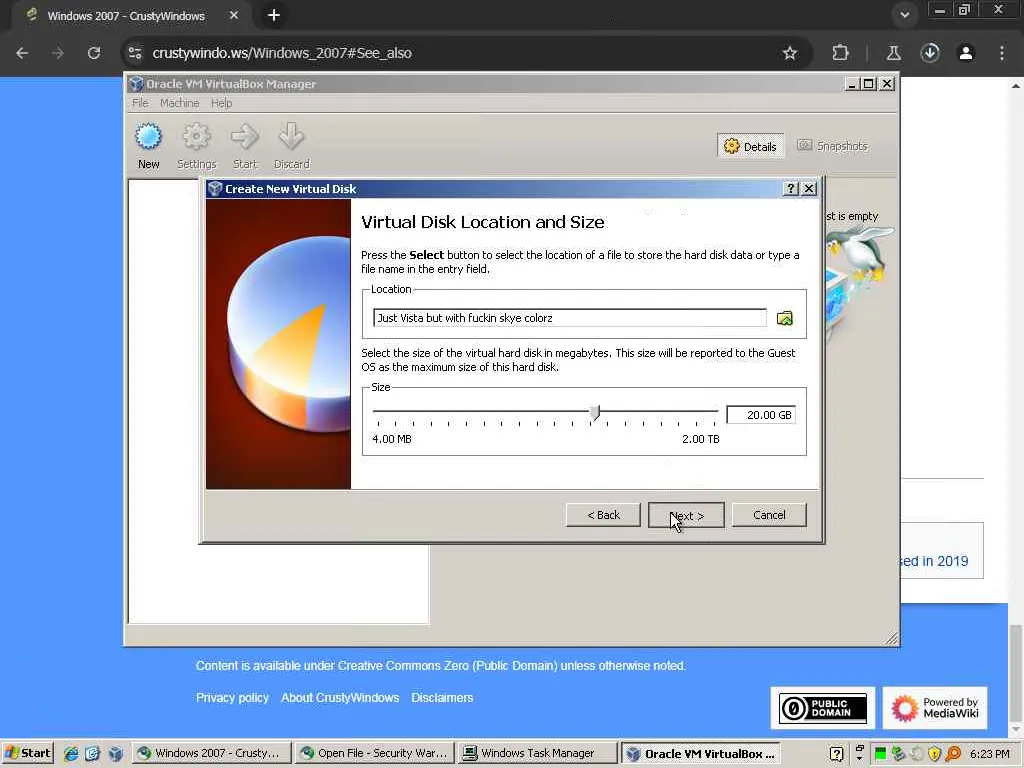Click the browser address bar URL
This screenshot has height=768, width=1024.
[282, 53]
